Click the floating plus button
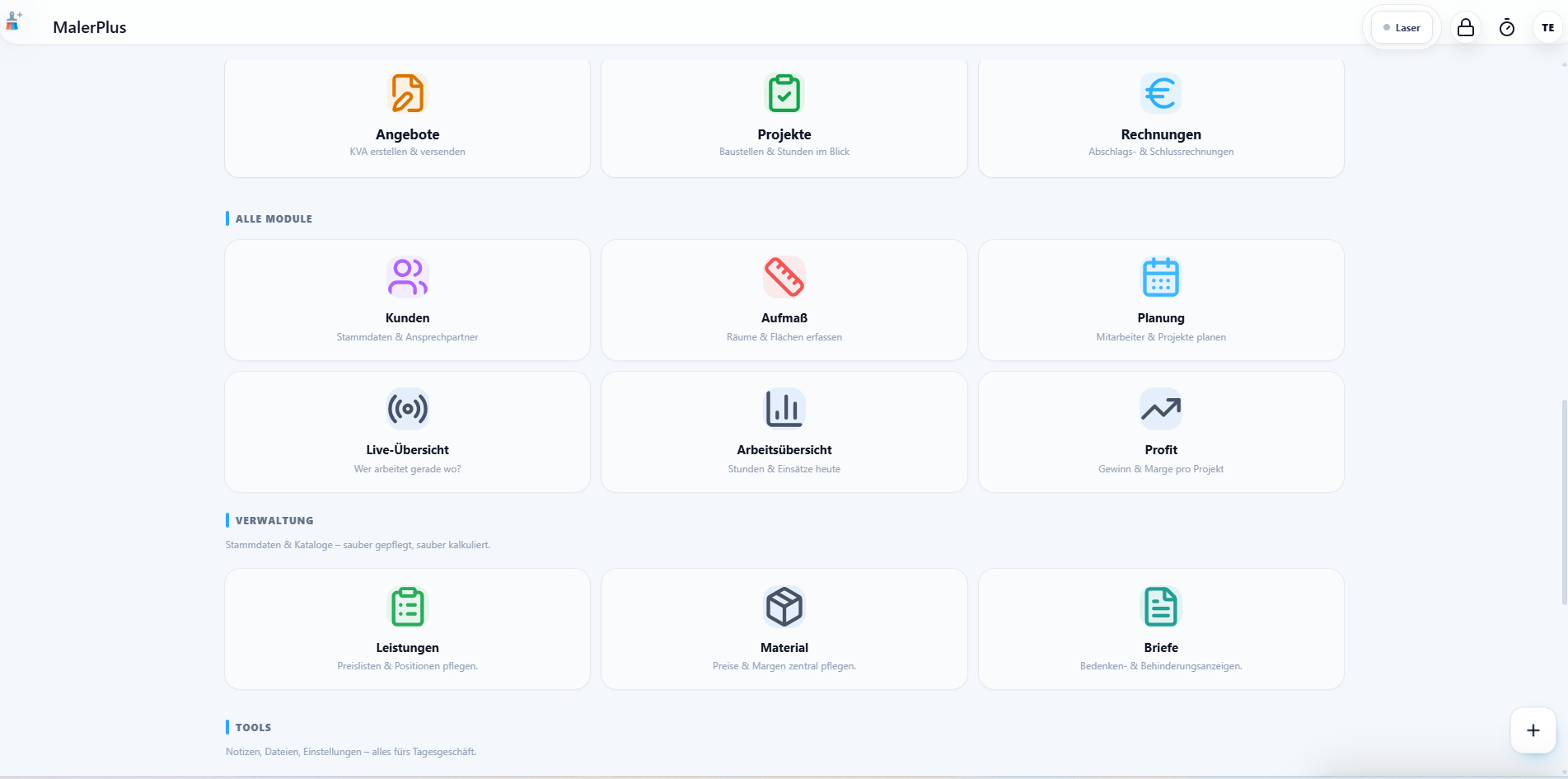The height and width of the screenshot is (779, 1568). (x=1533, y=730)
